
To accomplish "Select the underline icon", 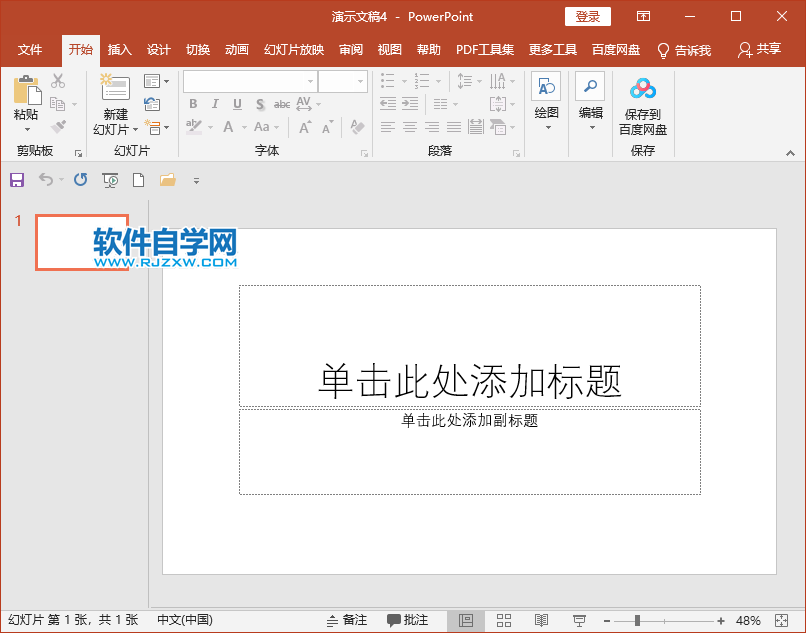I will 237,104.
